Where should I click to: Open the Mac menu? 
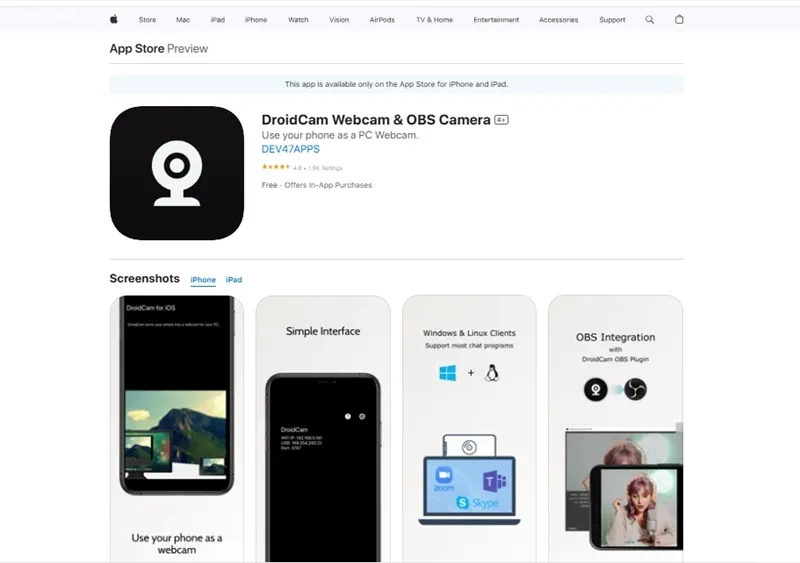(x=183, y=20)
